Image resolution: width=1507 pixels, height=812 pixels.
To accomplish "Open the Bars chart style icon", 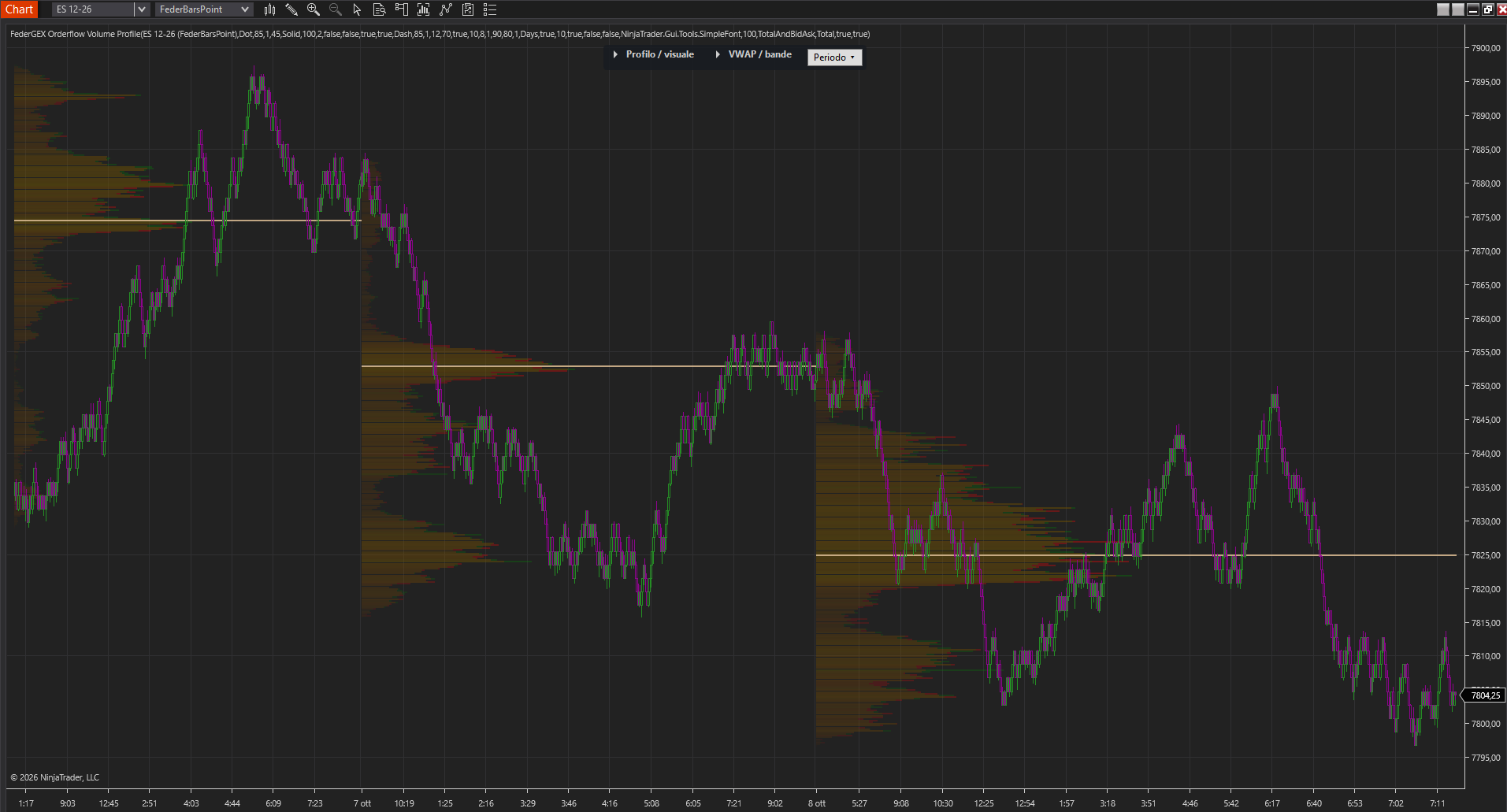I will click(x=269, y=9).
